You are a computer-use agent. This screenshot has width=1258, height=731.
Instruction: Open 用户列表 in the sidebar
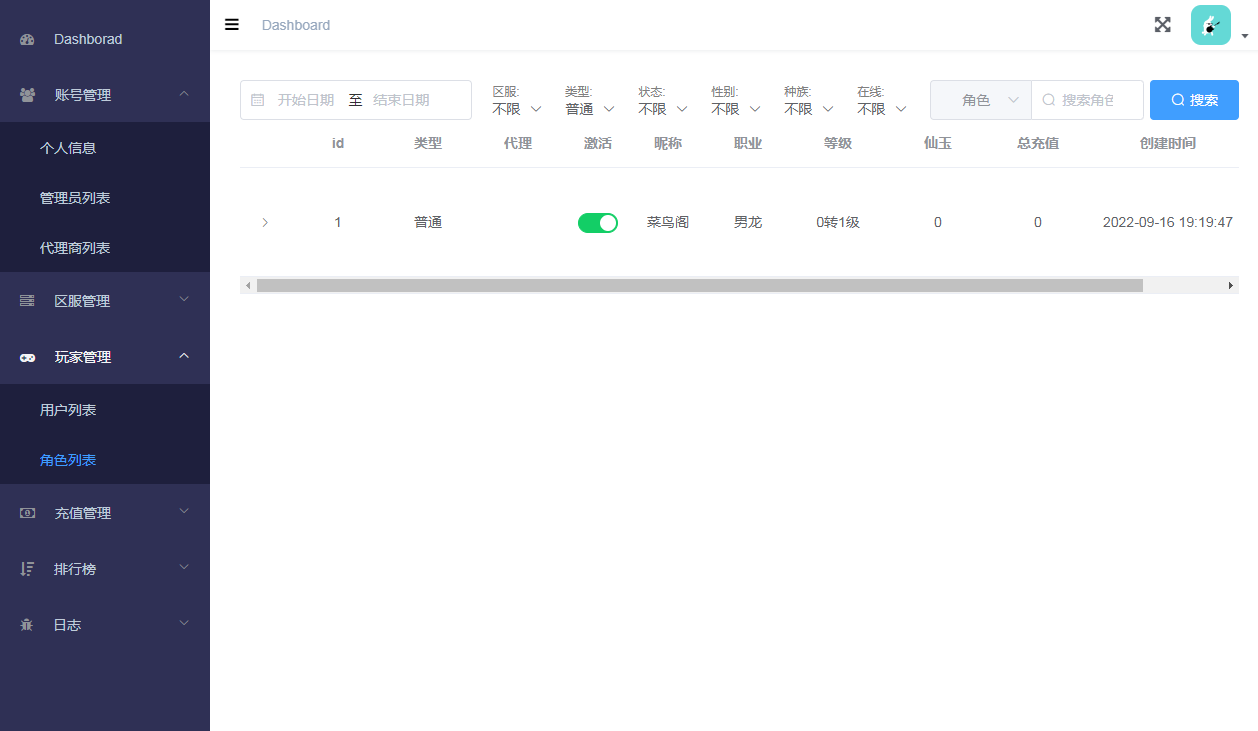[x=68, y=410]
